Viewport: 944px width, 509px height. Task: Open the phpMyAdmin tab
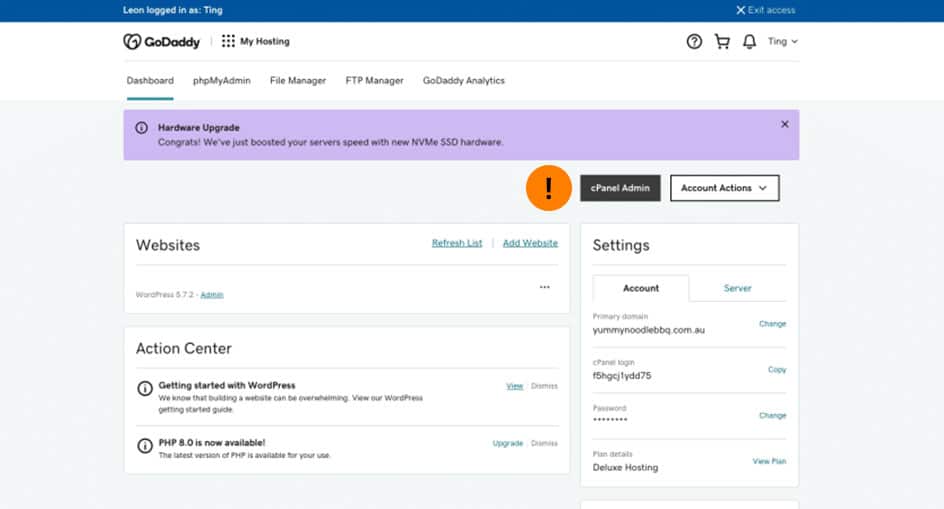[222, 81]
